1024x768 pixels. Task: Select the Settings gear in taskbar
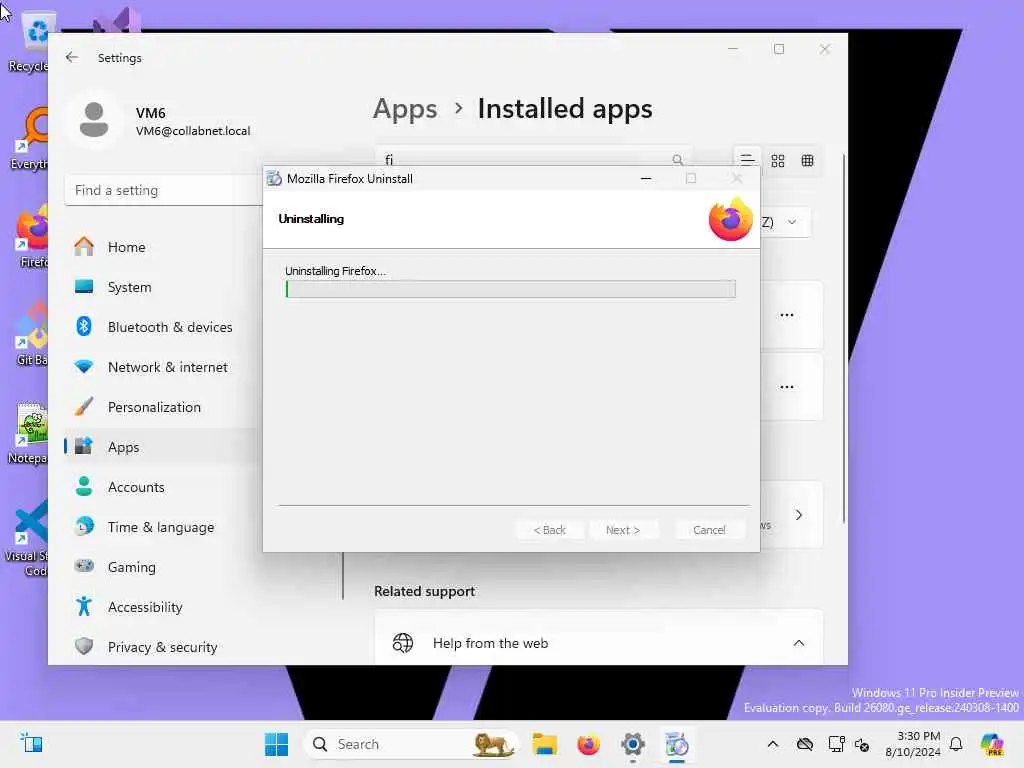(633, 744)
